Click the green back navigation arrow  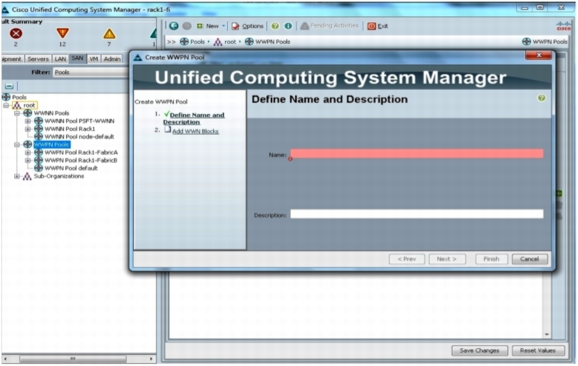pos(174,26)
